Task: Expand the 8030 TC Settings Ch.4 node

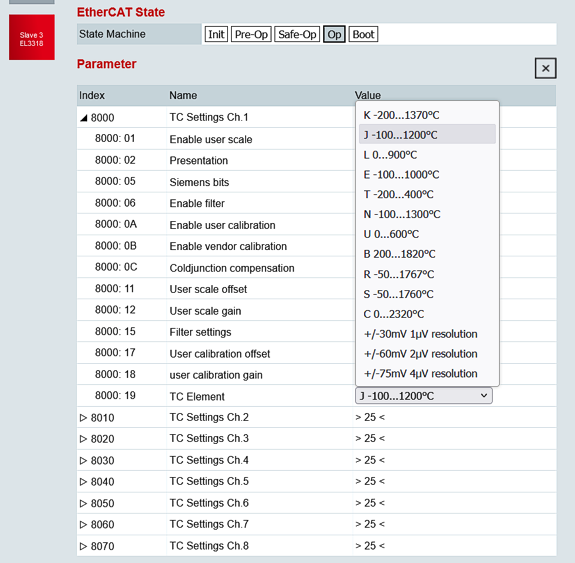Action: (x=83, y=460)
